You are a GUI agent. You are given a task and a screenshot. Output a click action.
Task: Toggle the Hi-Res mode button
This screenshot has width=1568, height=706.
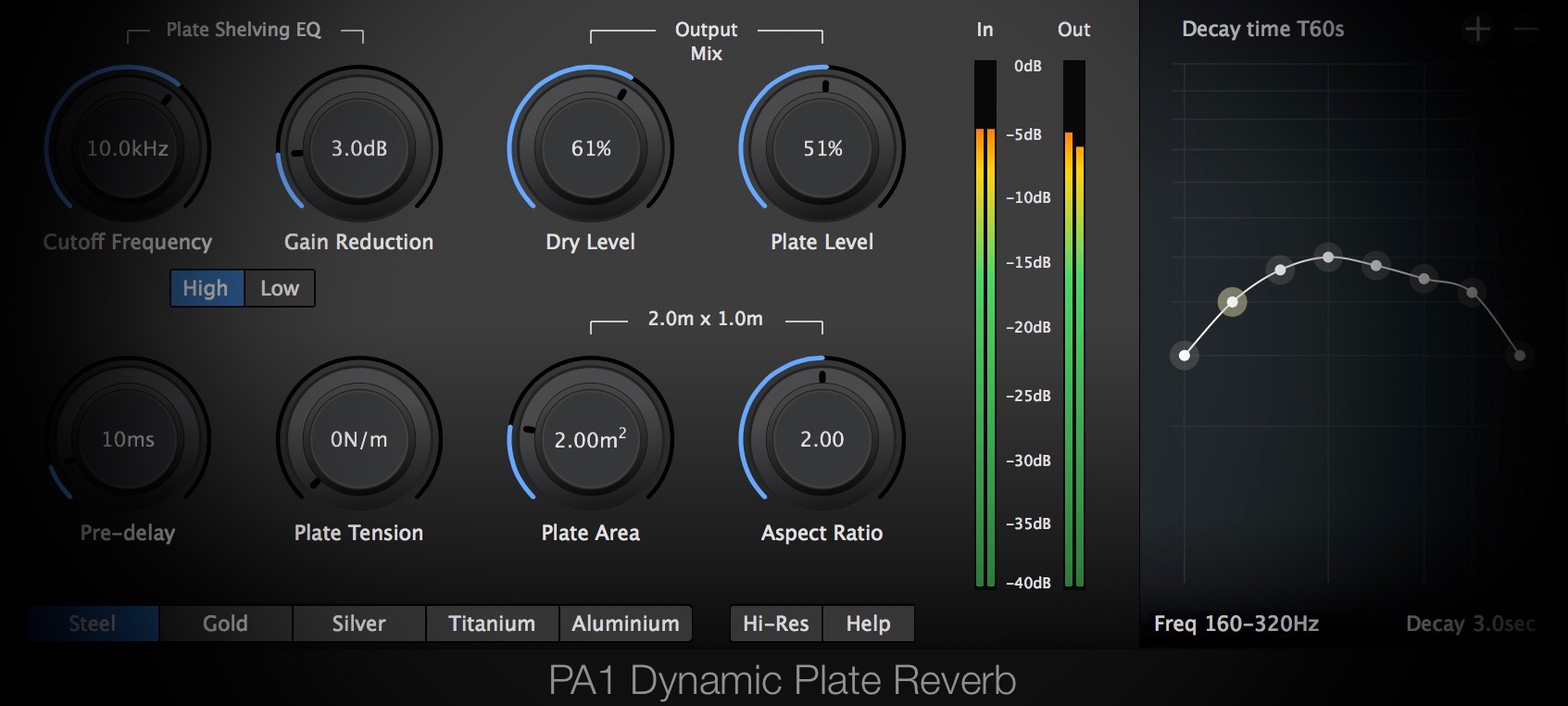click(776, 624)
